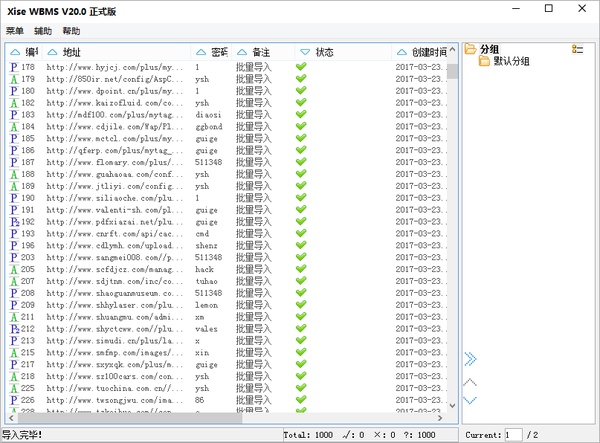Click the P2 icon of row 192

[x=15, y=222]
